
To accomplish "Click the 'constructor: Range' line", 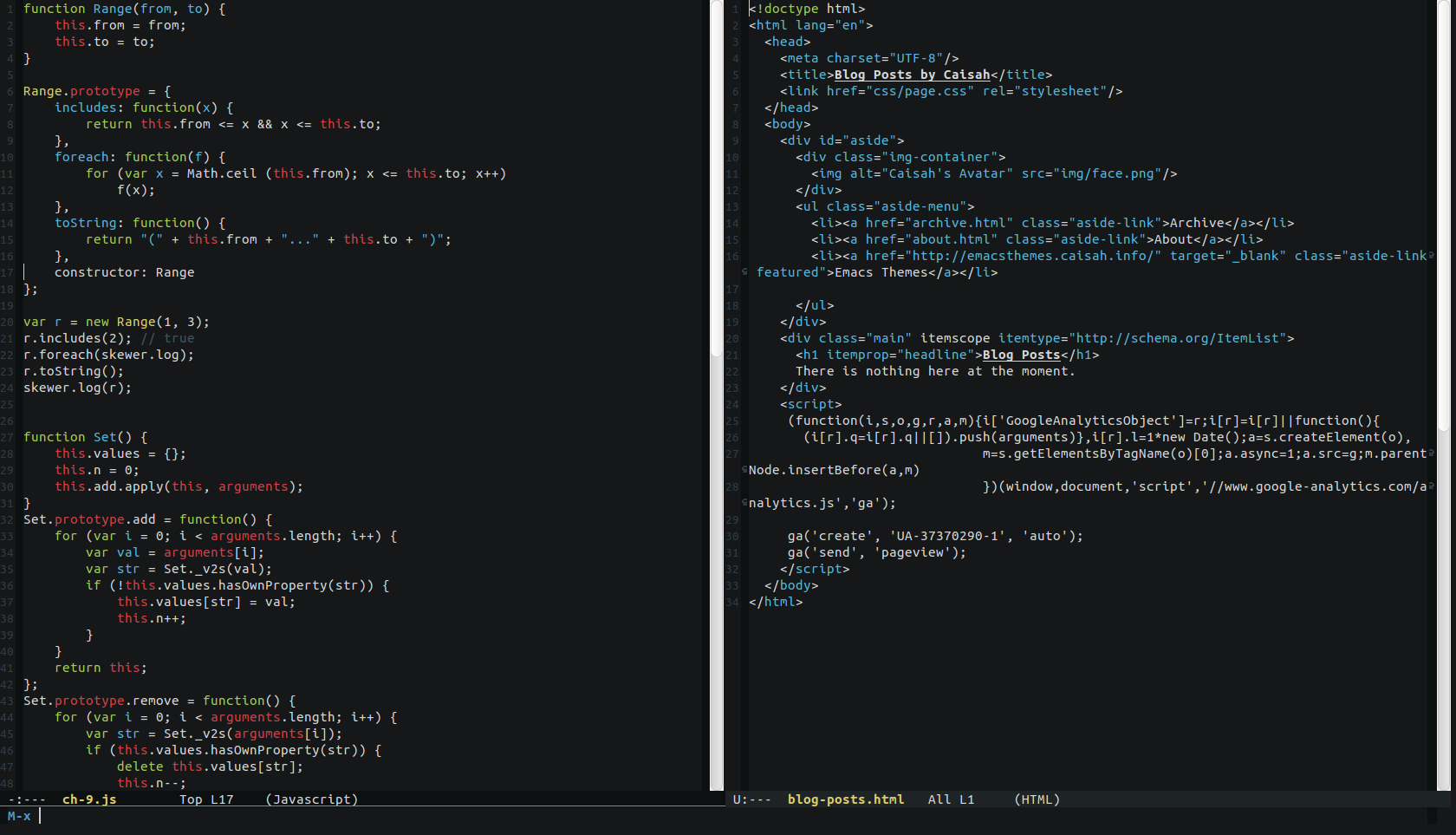I will point(124,272).
